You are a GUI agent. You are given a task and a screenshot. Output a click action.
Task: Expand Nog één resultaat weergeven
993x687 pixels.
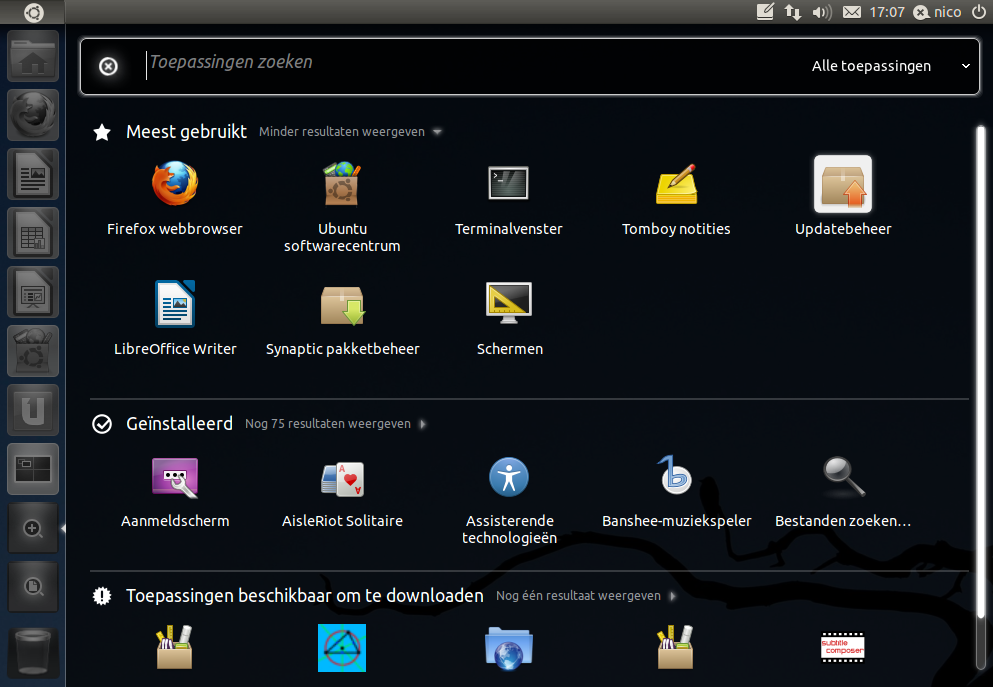click(586, 596)
